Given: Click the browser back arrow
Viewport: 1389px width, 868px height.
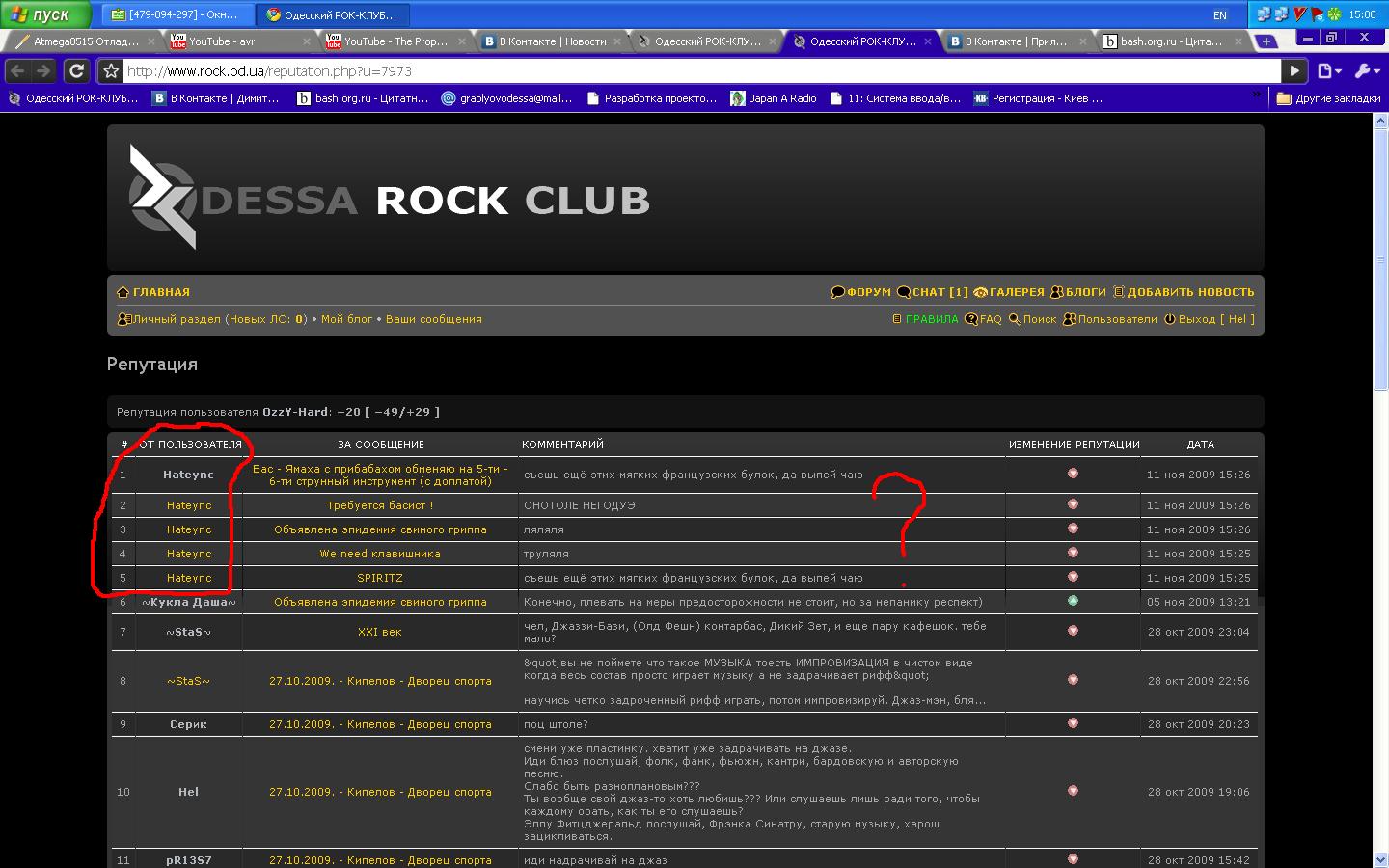Looking at the screenshot, I should tap(18, 70).
